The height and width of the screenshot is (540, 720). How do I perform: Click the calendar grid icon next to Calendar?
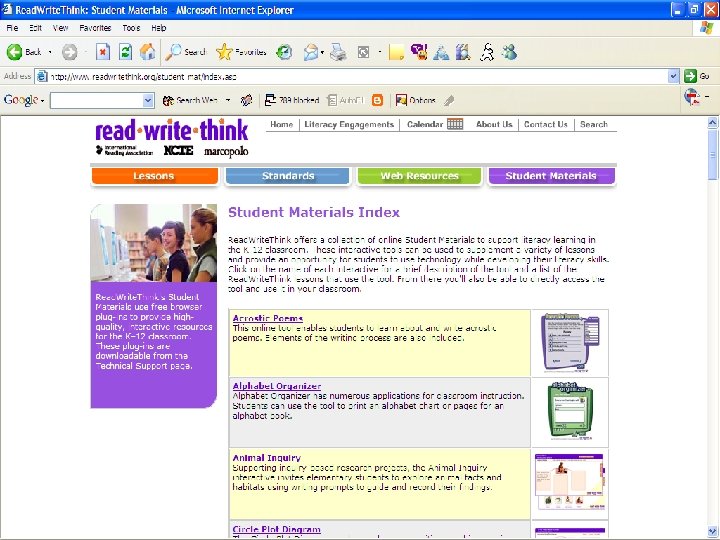click(455, 124)
